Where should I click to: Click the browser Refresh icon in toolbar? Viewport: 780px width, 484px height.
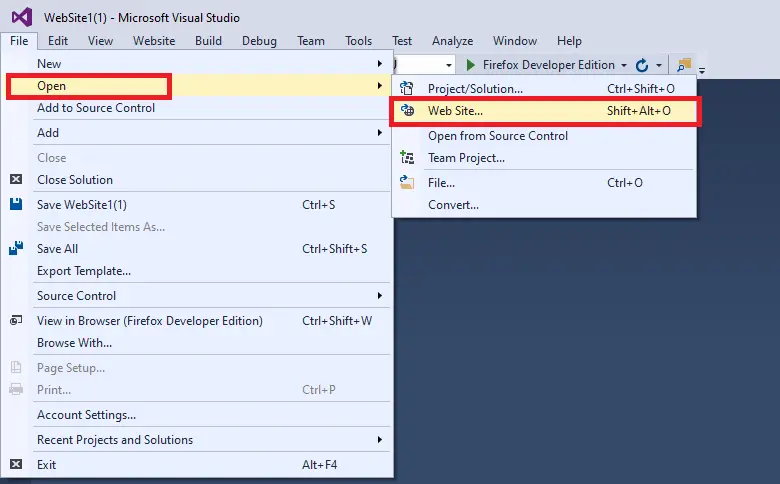[x=642, y=65]
